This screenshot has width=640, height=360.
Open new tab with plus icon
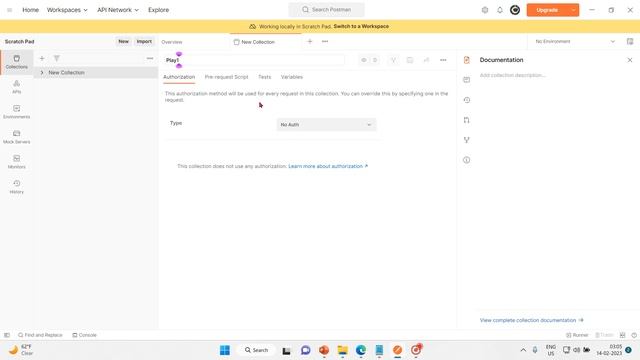click(310, 41)
